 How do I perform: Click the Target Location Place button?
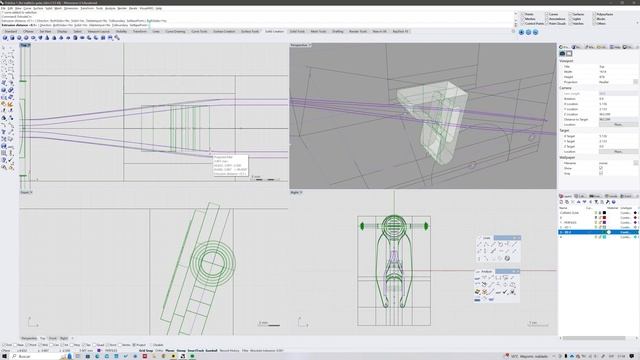click(618, 151)
